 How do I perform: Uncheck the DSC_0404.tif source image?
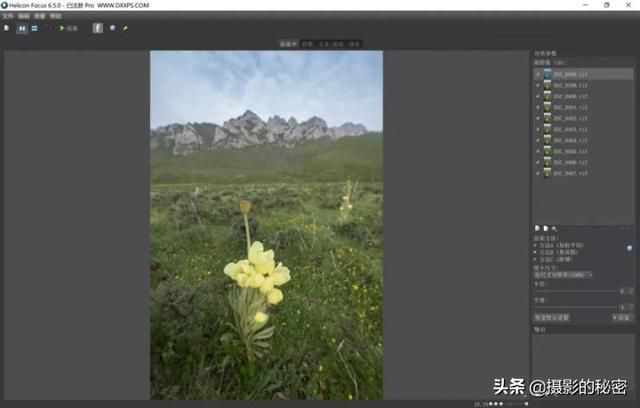538,141
